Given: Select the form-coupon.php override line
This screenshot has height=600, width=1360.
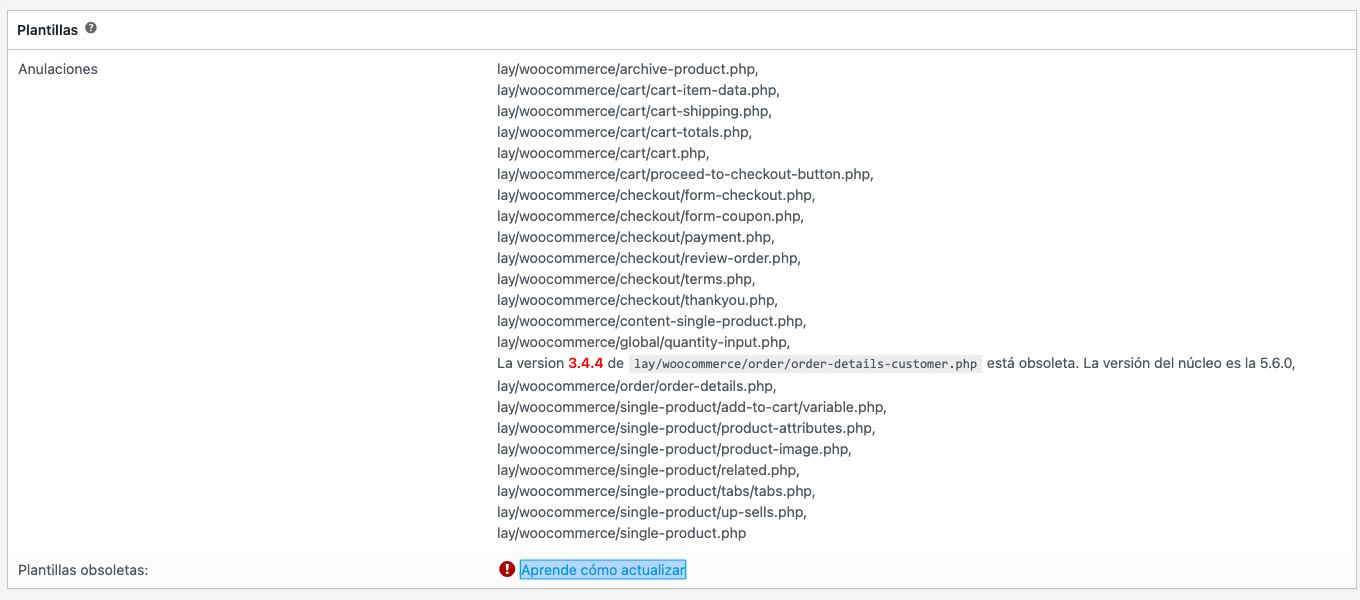Looking at the screenshot, I should tap(650, 216).
